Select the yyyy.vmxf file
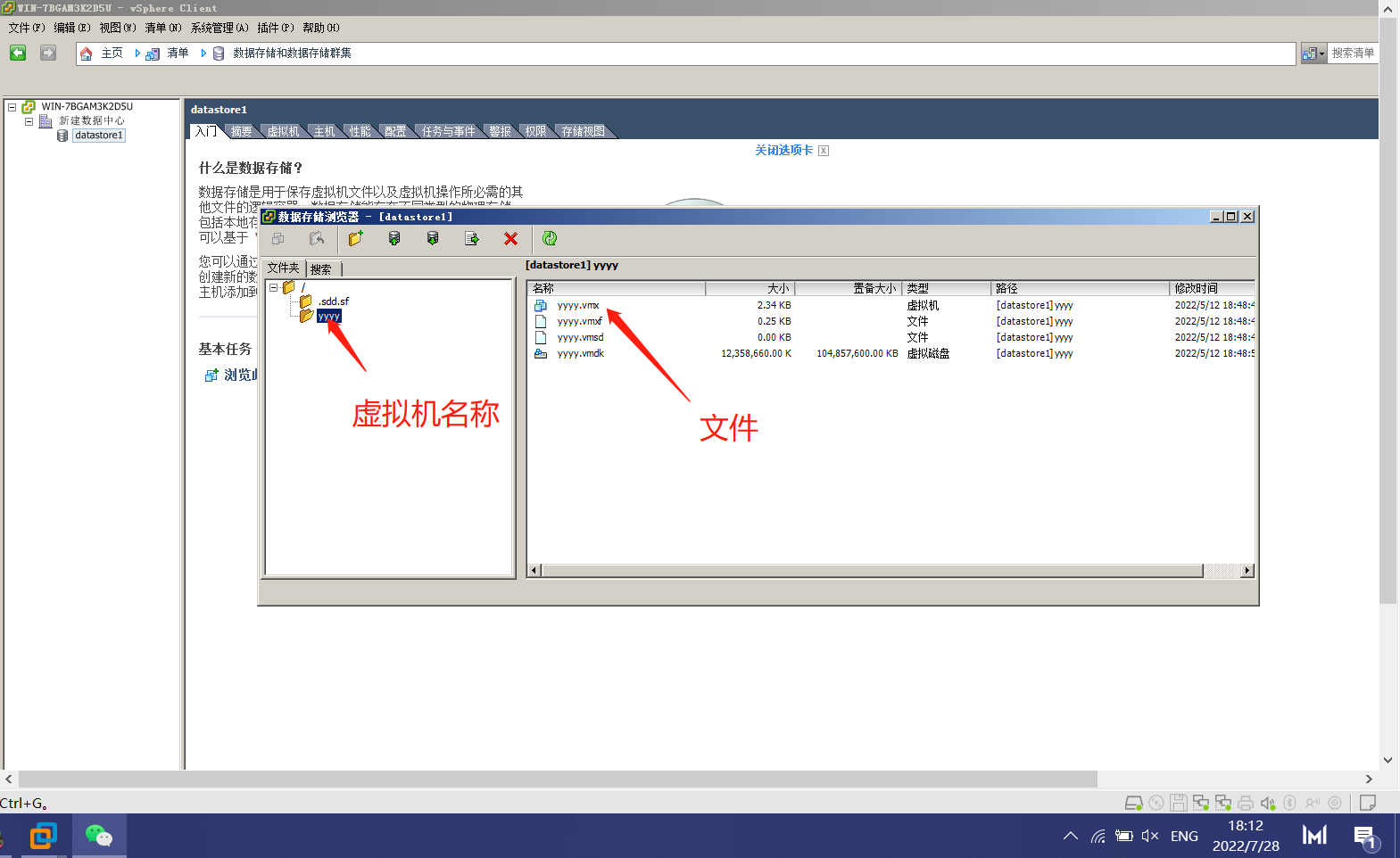The image size is (1400, 858). point(580,321)
